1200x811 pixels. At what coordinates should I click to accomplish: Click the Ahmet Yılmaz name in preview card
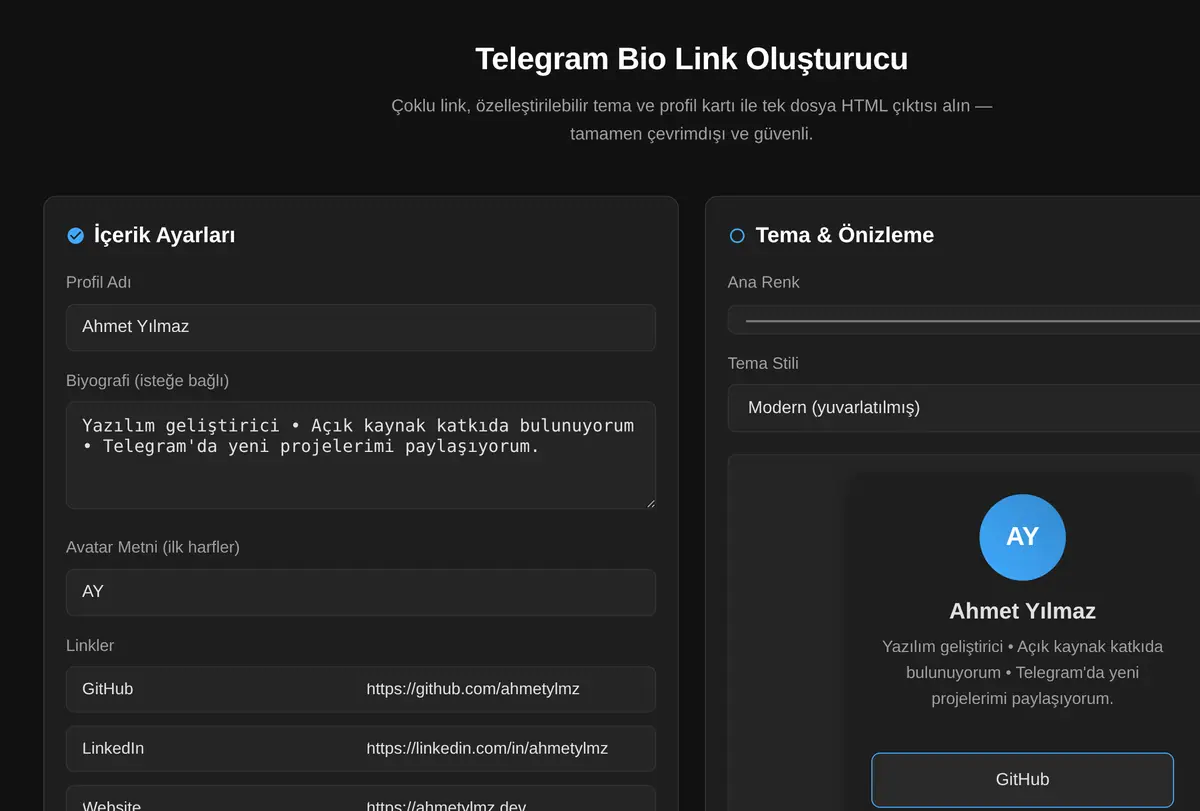point(1022,611)
